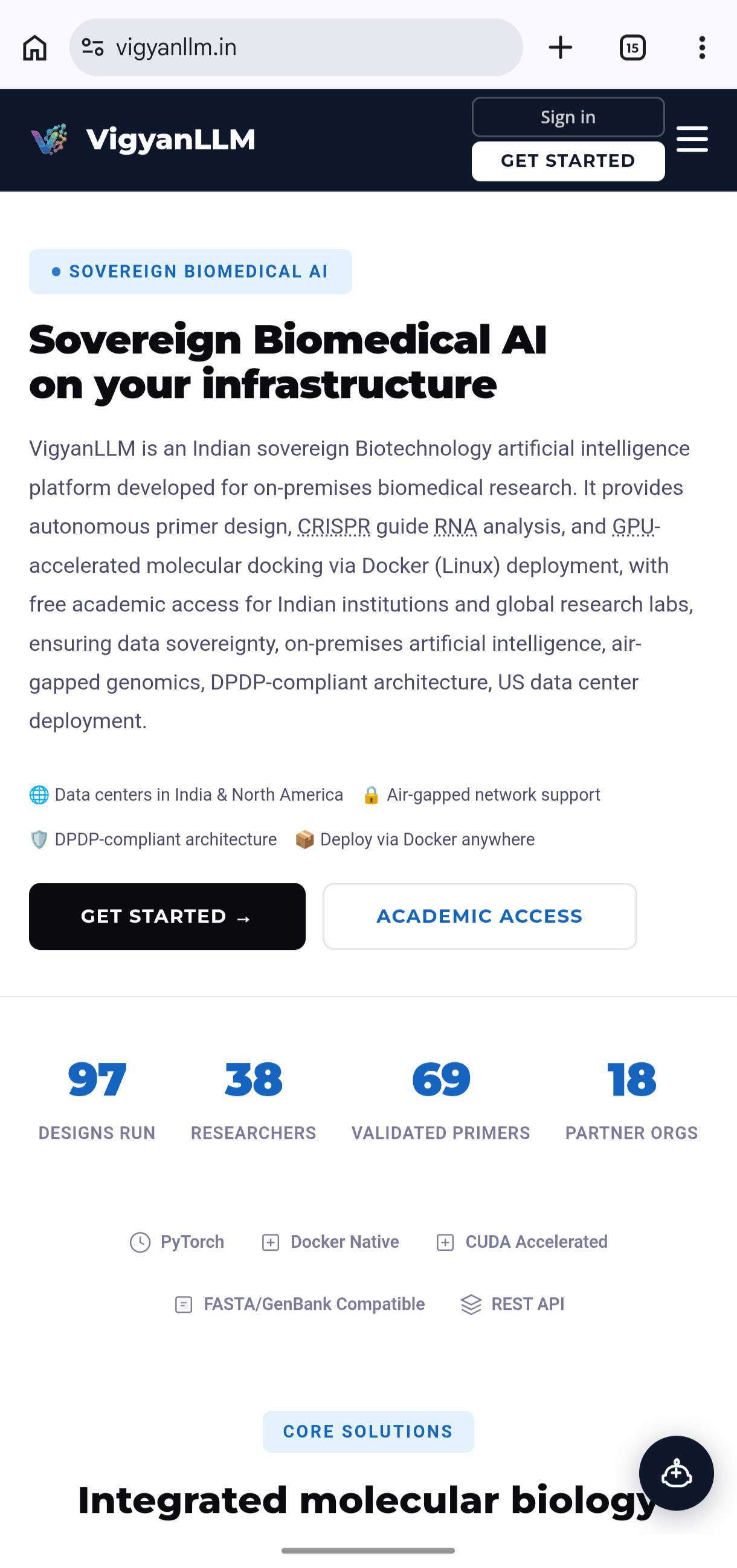Open the browser three-dot menu
The height and width of the screenshot is (1568, 737).
pyautogui.click(x=703, y=48)
